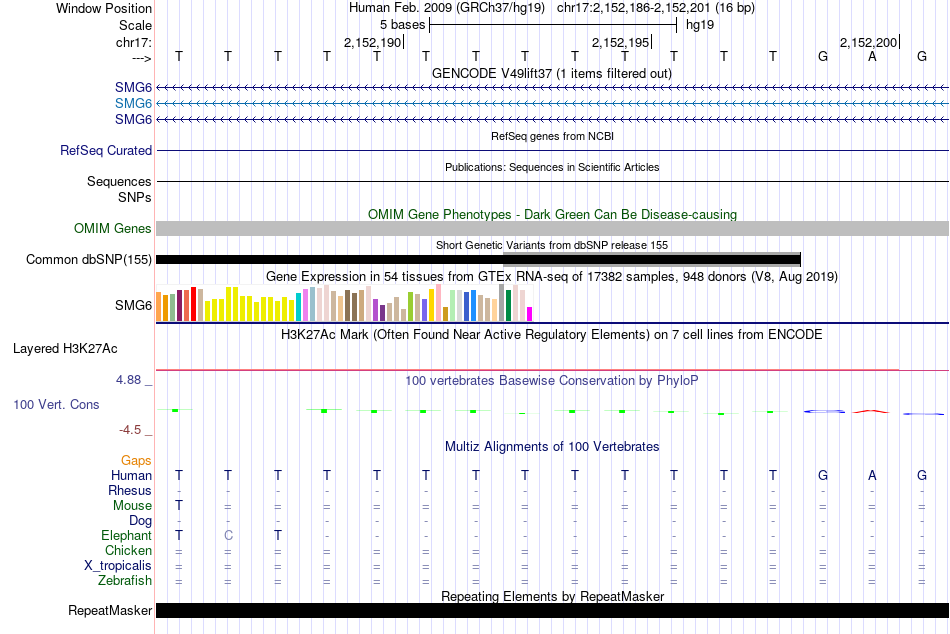Open RefSeq genes from NCBI track title
The height and width of the screenshot is (634, 950).
tap(552, 136)
